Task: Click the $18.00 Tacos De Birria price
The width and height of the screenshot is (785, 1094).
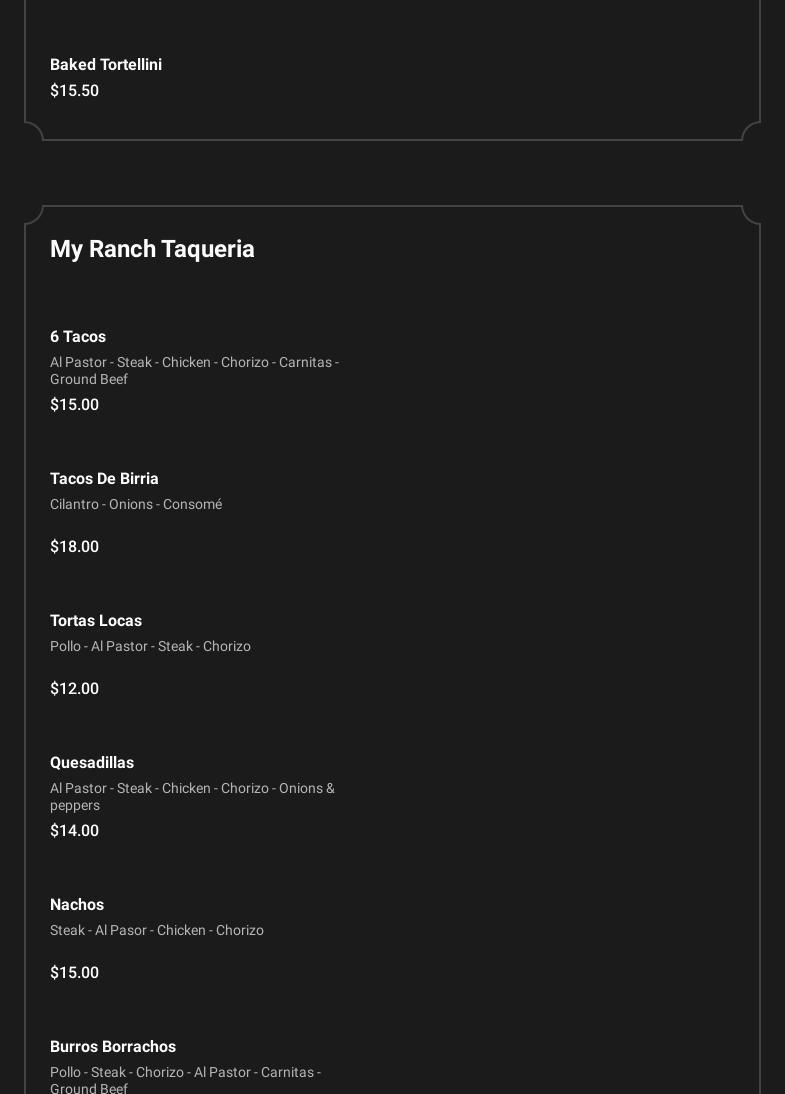Action: (74, 547)
